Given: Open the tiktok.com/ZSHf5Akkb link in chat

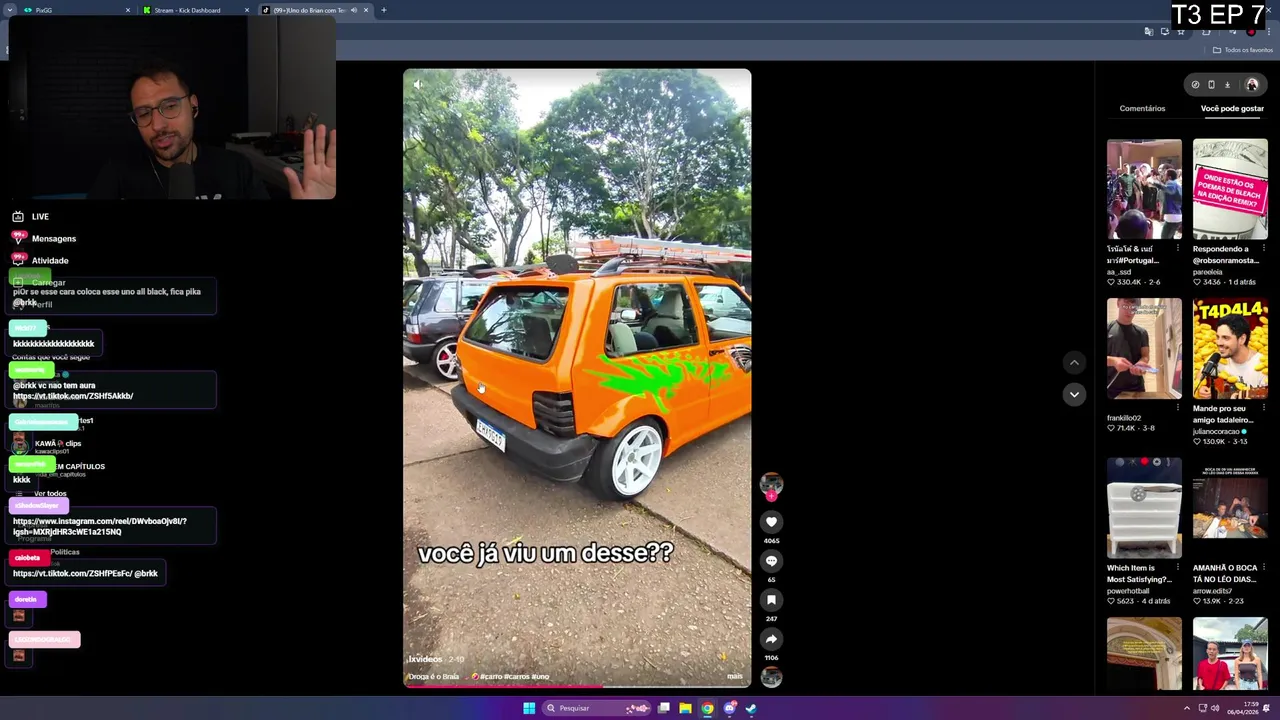Looking at the screenshot, I should [x=73, y=396].
